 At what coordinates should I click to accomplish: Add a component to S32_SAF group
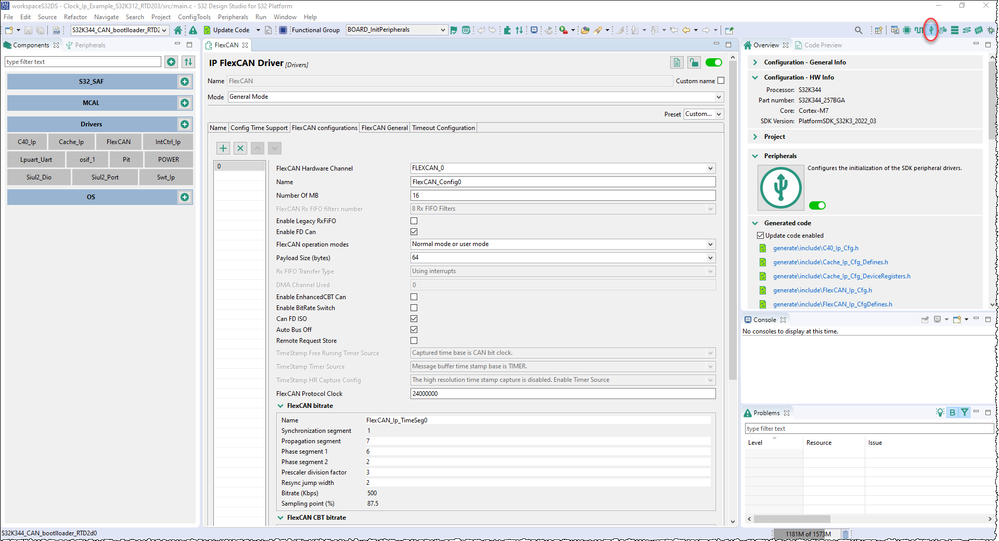(185, 82)
